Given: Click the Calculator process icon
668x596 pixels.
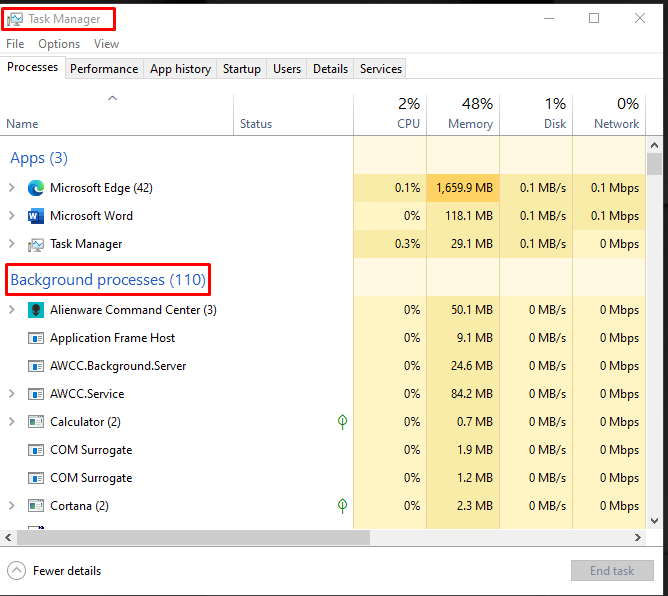Looking at the screenshot, I should coord(36,422).
